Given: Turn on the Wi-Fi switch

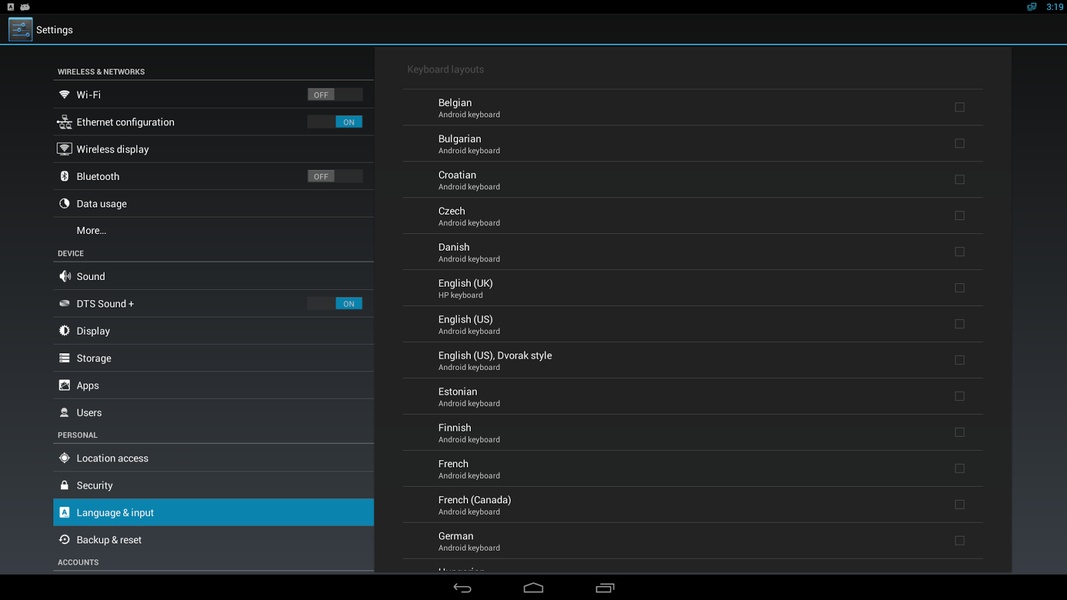Looking at the screenshot, I should pos(334,95).
